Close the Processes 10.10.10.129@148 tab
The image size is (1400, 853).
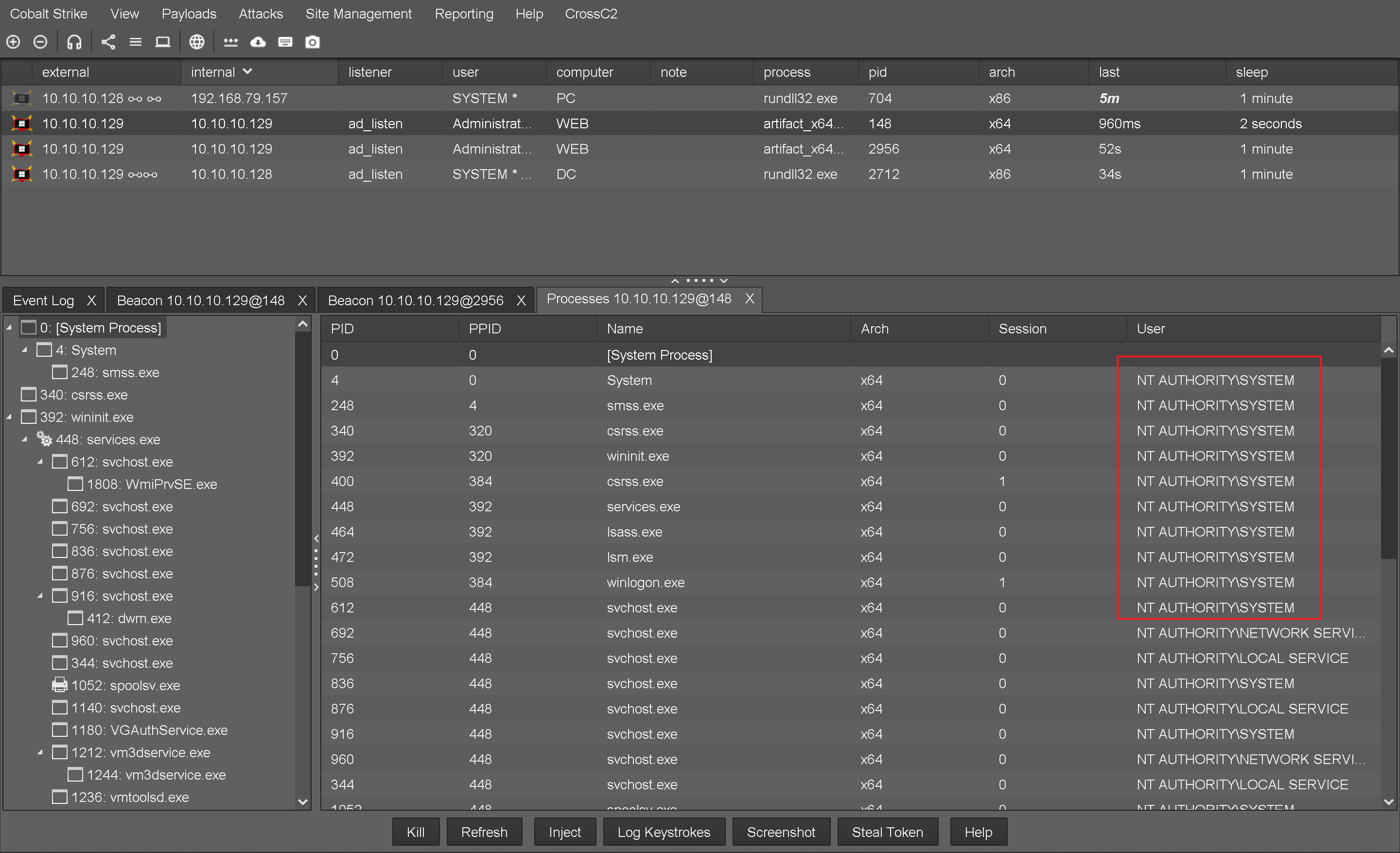pos(750,299)
